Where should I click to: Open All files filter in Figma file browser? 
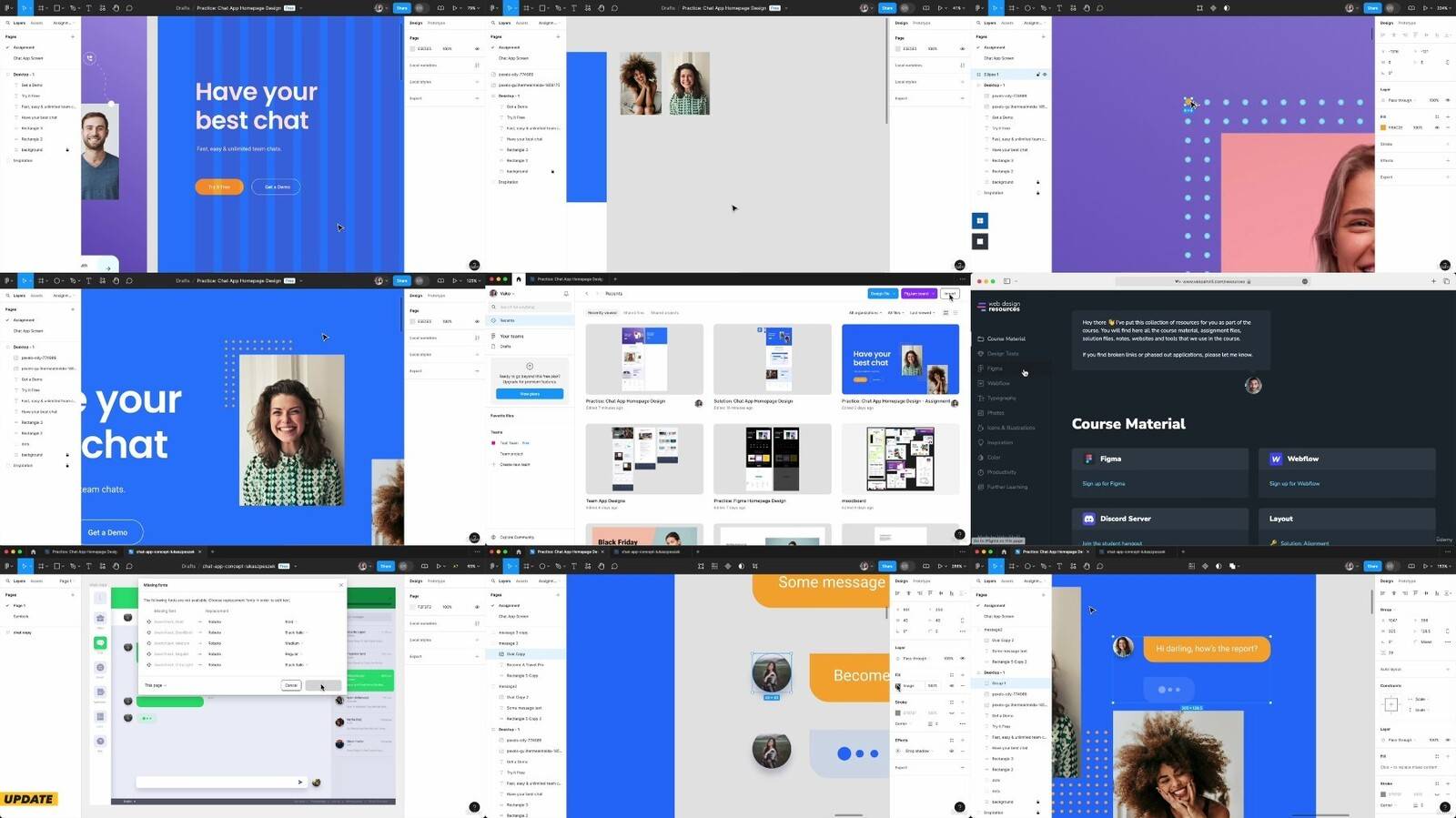click(895, 313)
